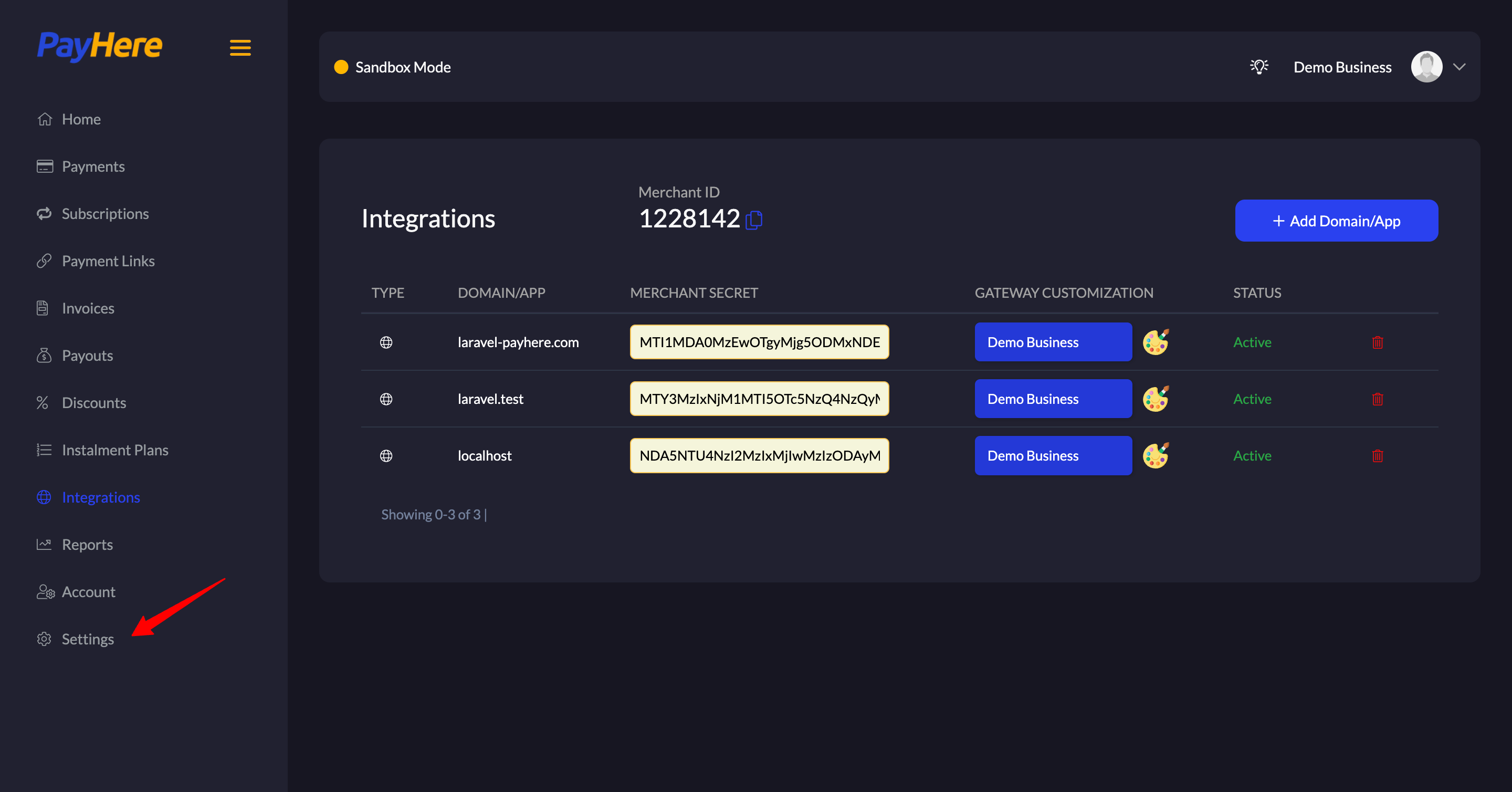This screenshot has width=1512, height=792.
Task: Collapse sidebar with the hamburger menu icon
Action: [240, 48]
